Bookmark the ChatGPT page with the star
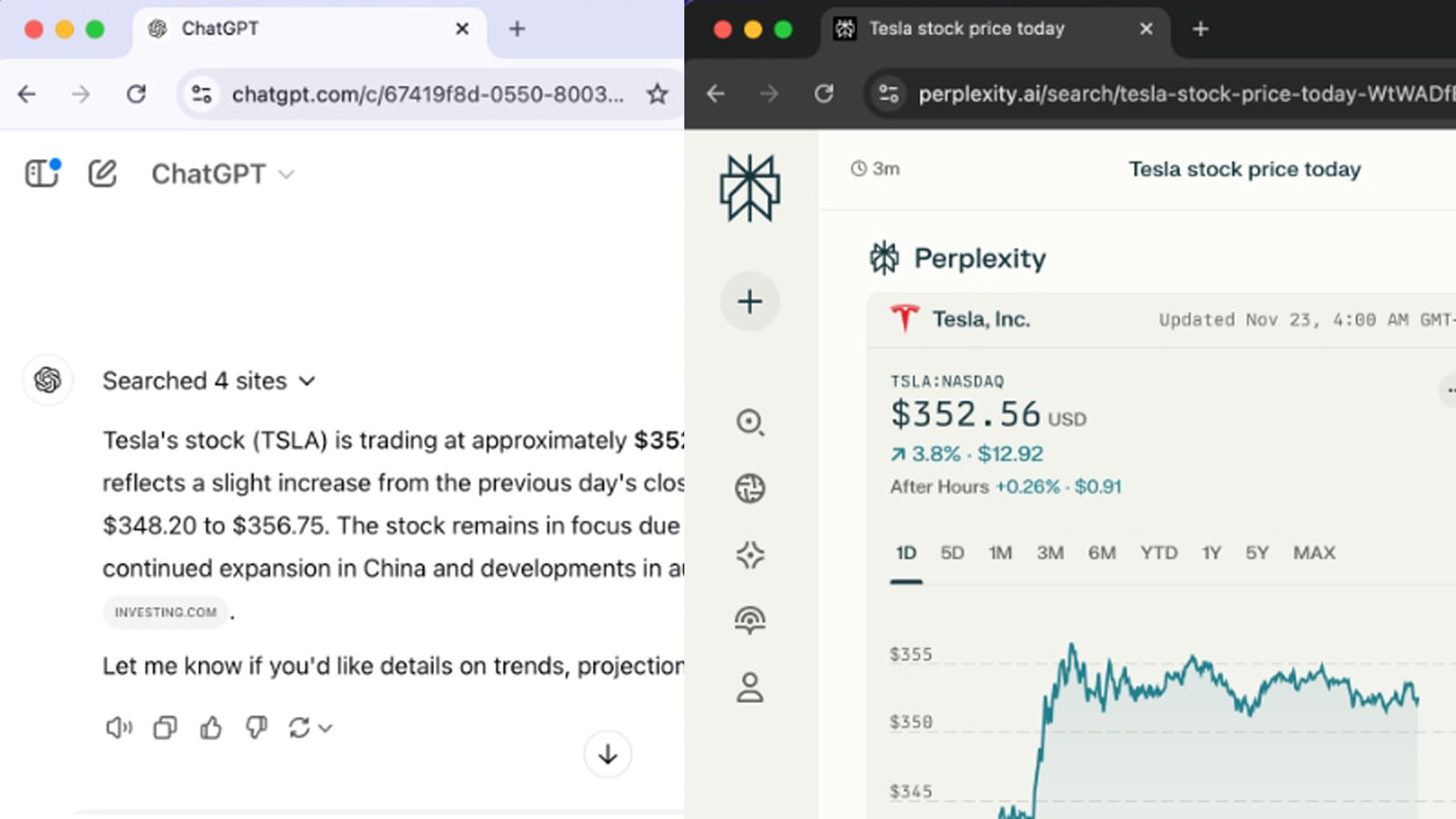Image resolution: width=1456 pixels, height=819 pixels. 657,94
